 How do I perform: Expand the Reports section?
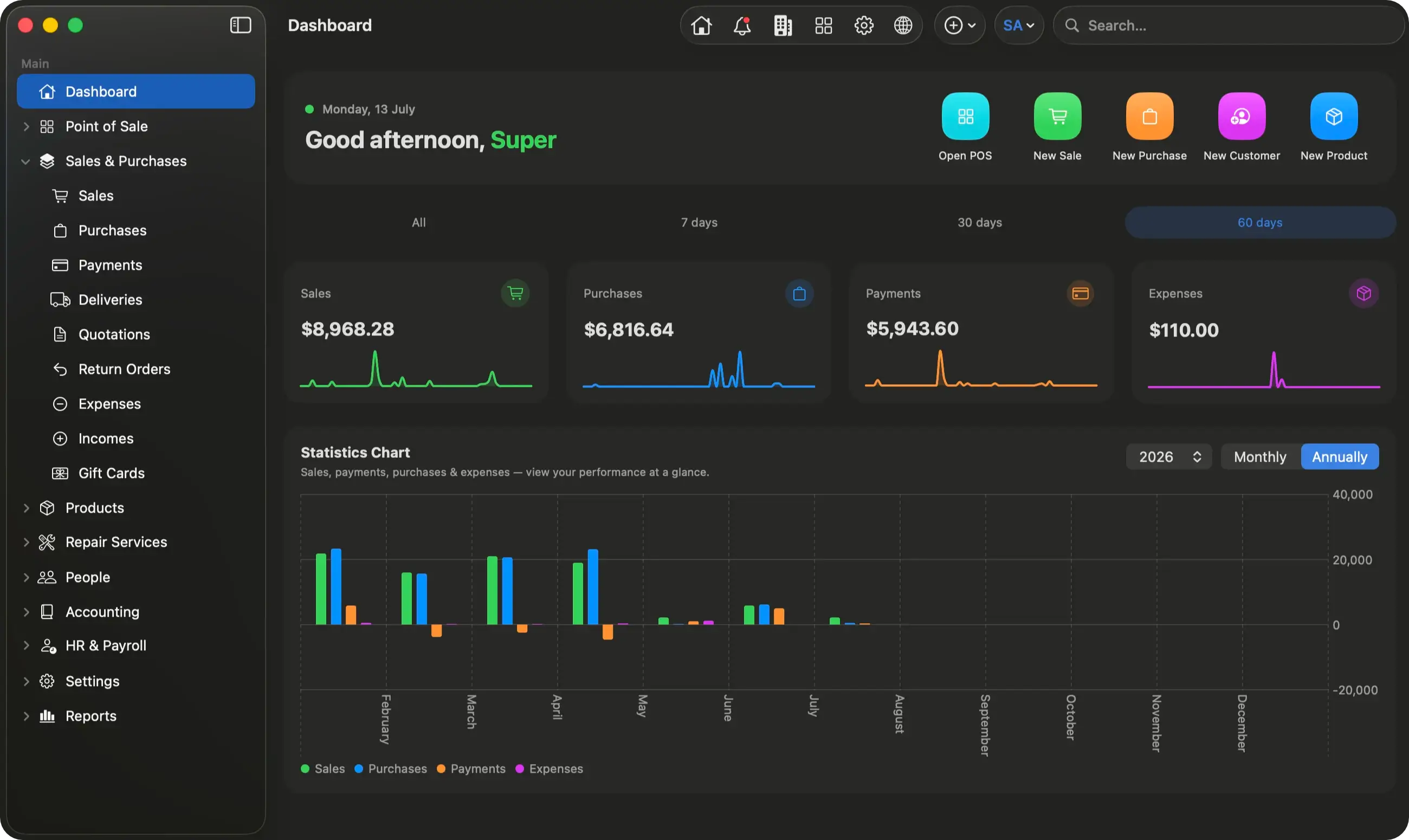tap(25, 716)
